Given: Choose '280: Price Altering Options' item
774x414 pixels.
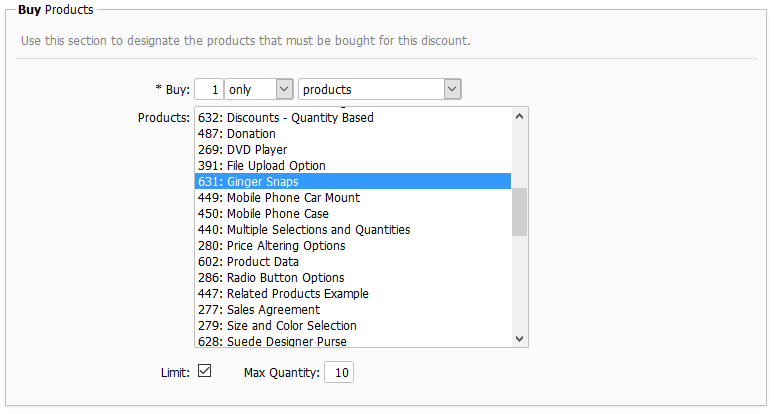Looking at the screenshot, I should click(x=272, y=246).
